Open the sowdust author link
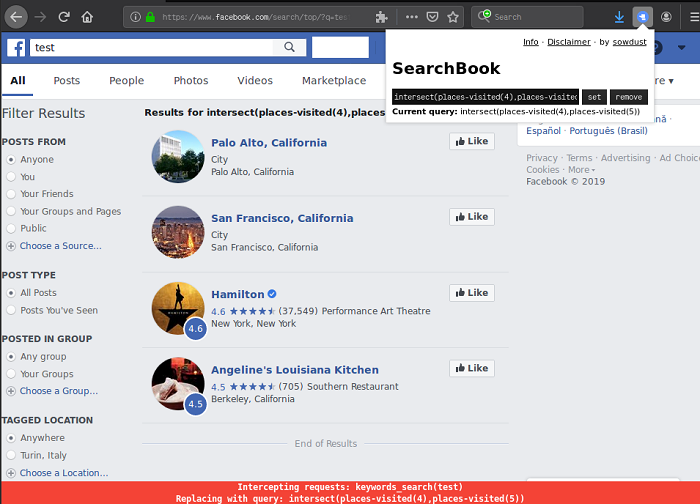This screenshot has height=504, width=700. (x=629, y=42)
